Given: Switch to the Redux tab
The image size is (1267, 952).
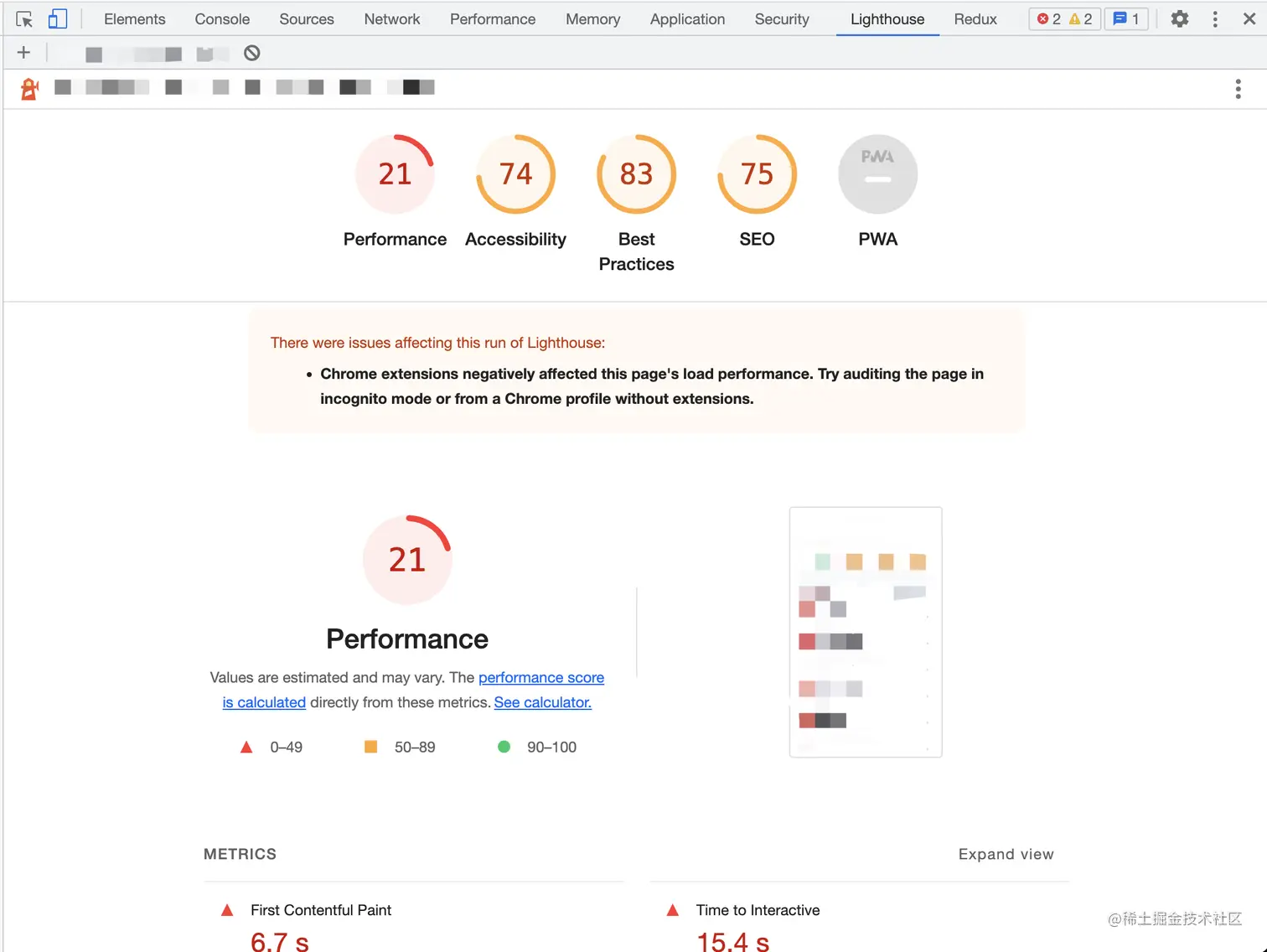Looking at the screenshot, I should 975,18.
